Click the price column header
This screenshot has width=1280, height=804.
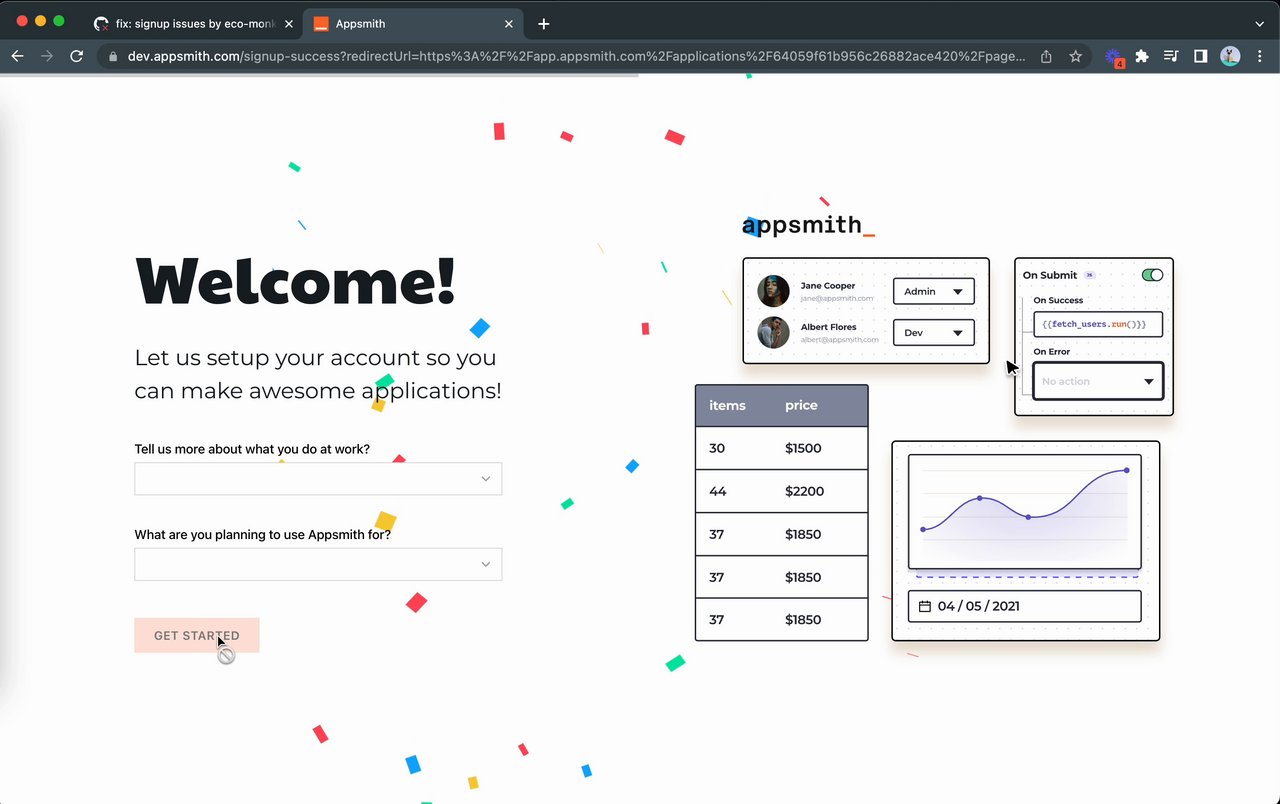coord(801,405)
